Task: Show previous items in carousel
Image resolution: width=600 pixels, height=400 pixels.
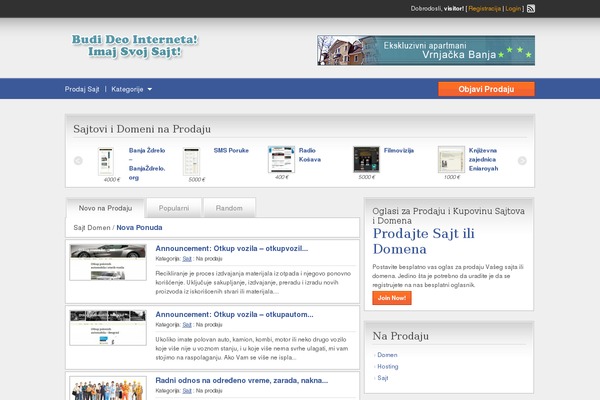Action: point(78,161)
